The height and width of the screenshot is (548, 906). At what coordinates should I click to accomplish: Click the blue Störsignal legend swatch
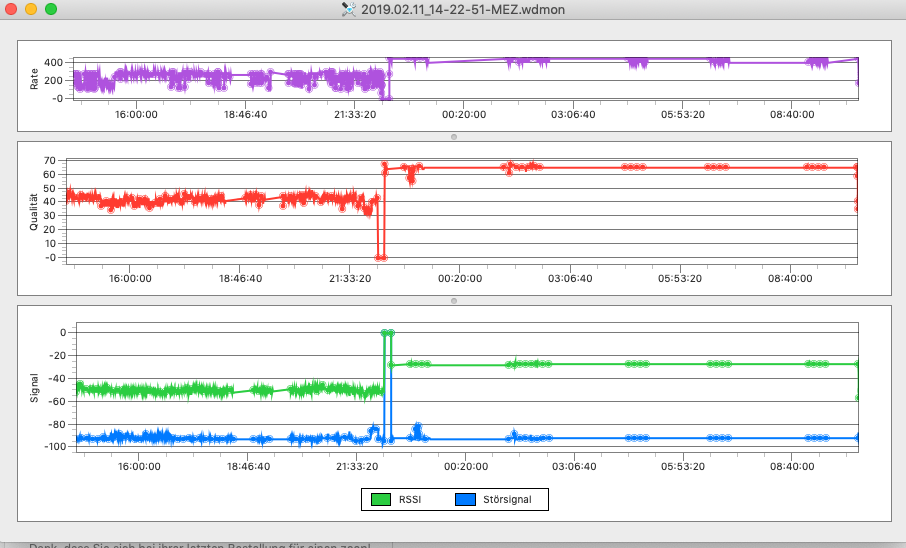click(465, 499)
